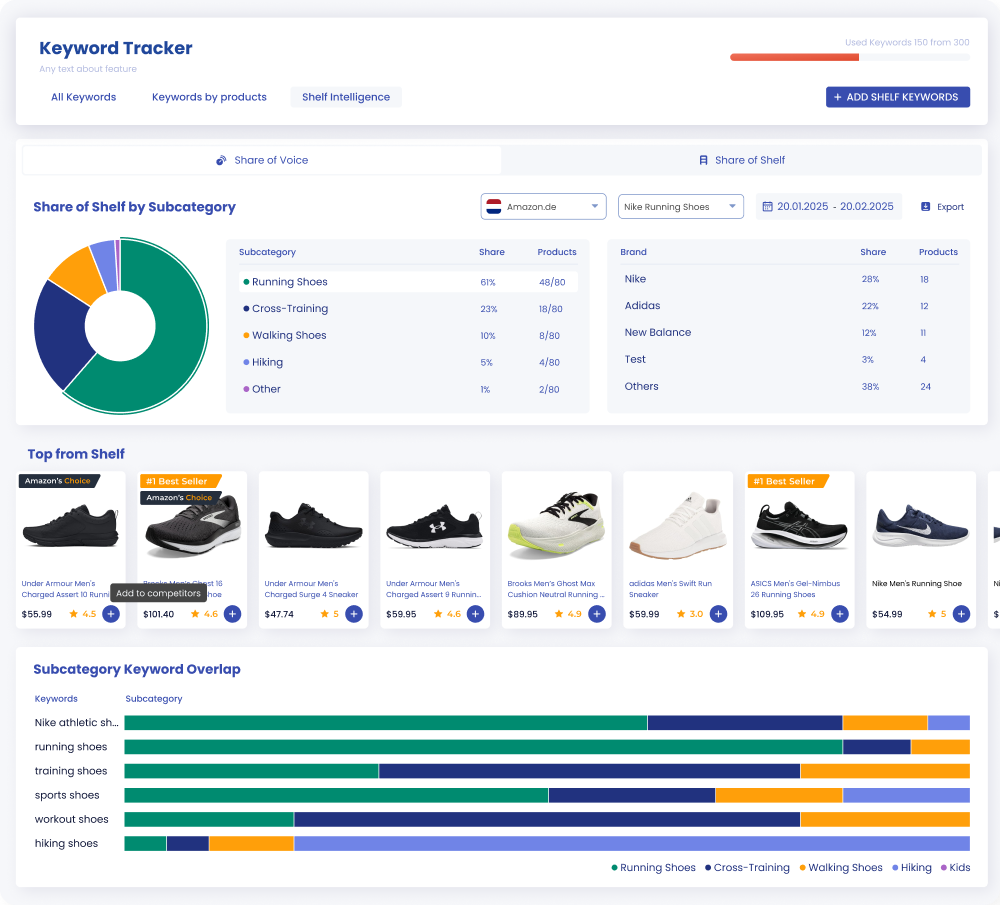Toggle Cross-Training in the chart legend
This screenshot has width=1000, height=905.
[x=747, y=867]
